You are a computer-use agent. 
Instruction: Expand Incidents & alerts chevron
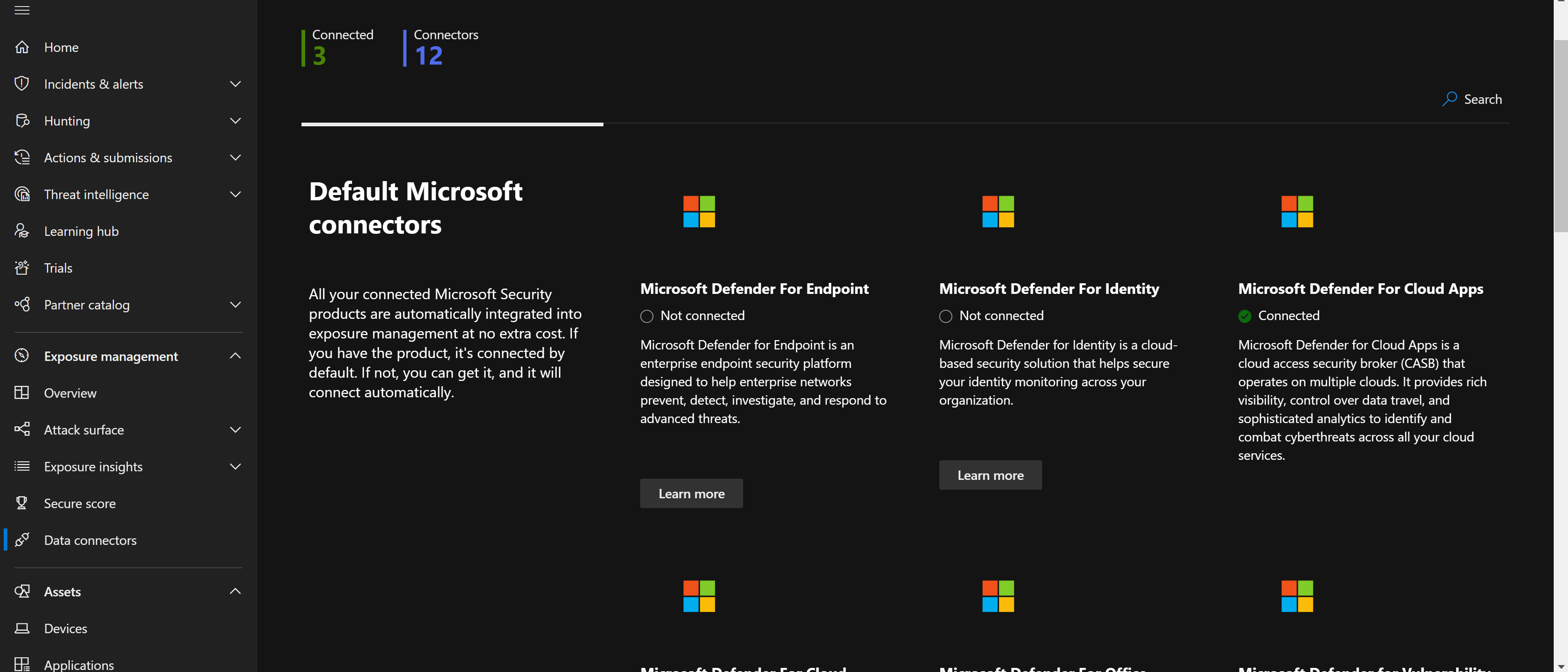(x=235, y=83)
